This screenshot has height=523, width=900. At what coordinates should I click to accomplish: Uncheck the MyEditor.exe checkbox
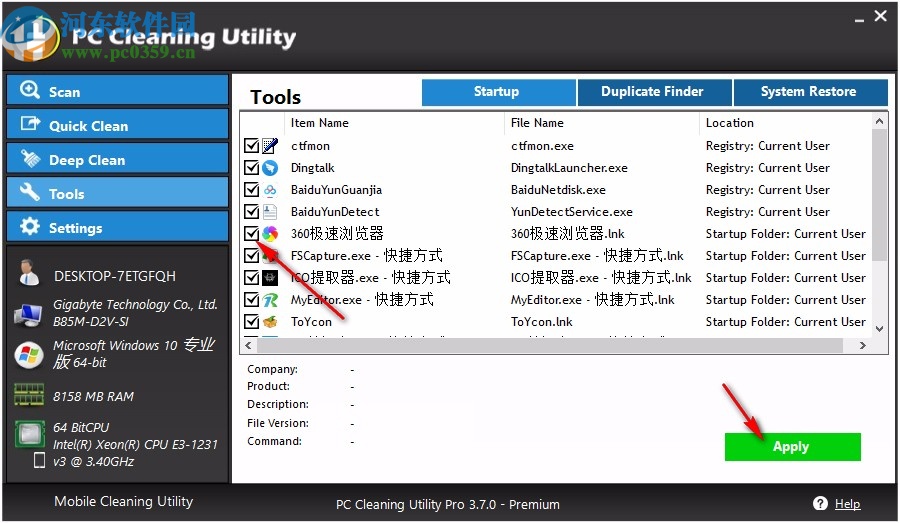pos(251,300)
